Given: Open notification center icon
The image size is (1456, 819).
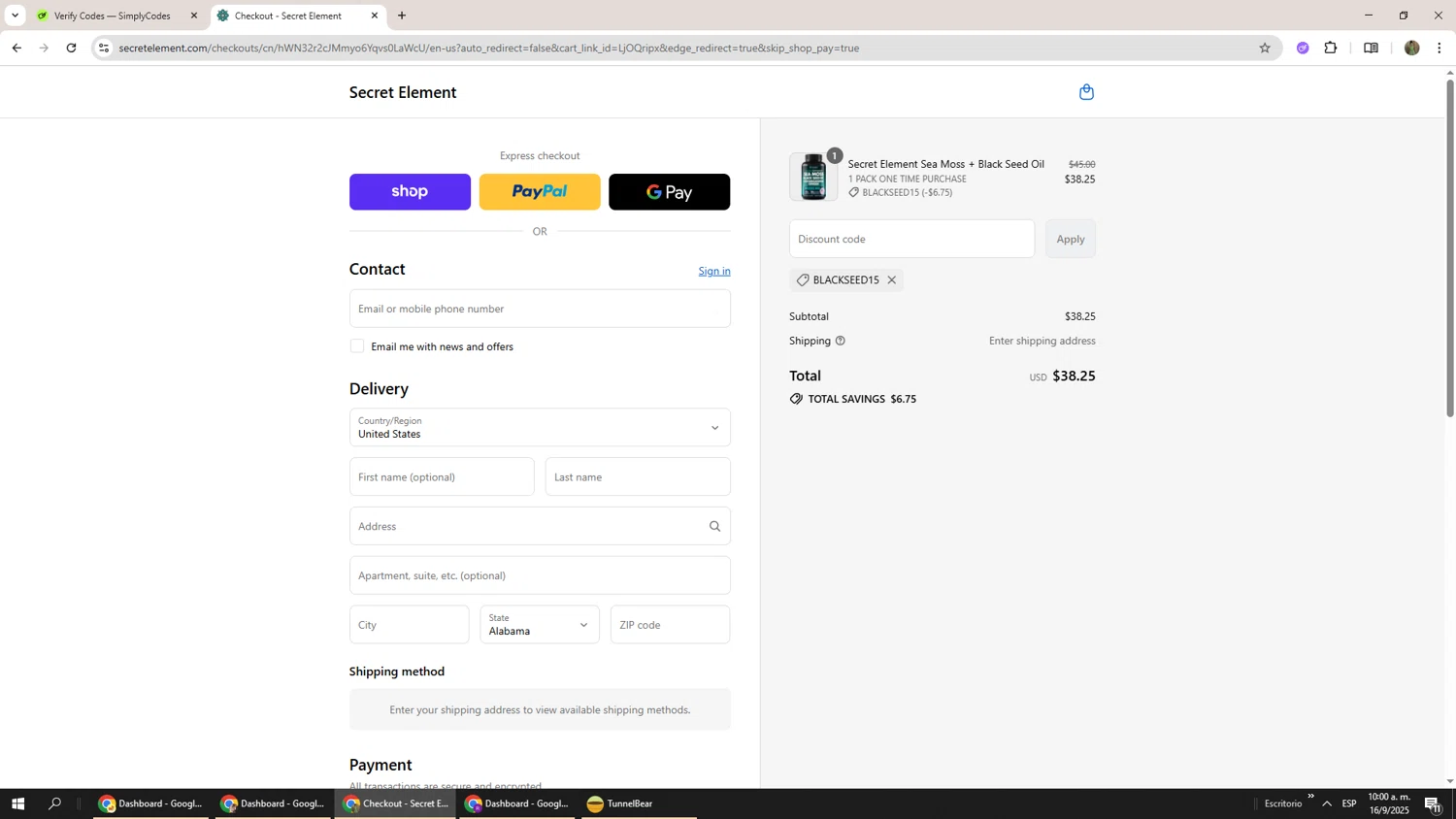Looking at the screenshot, I should 1433,803.
